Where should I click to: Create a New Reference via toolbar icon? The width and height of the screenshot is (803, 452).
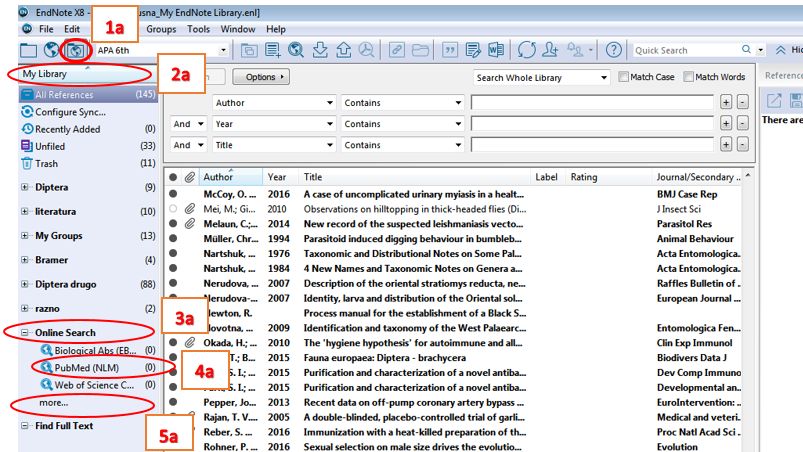272,50
